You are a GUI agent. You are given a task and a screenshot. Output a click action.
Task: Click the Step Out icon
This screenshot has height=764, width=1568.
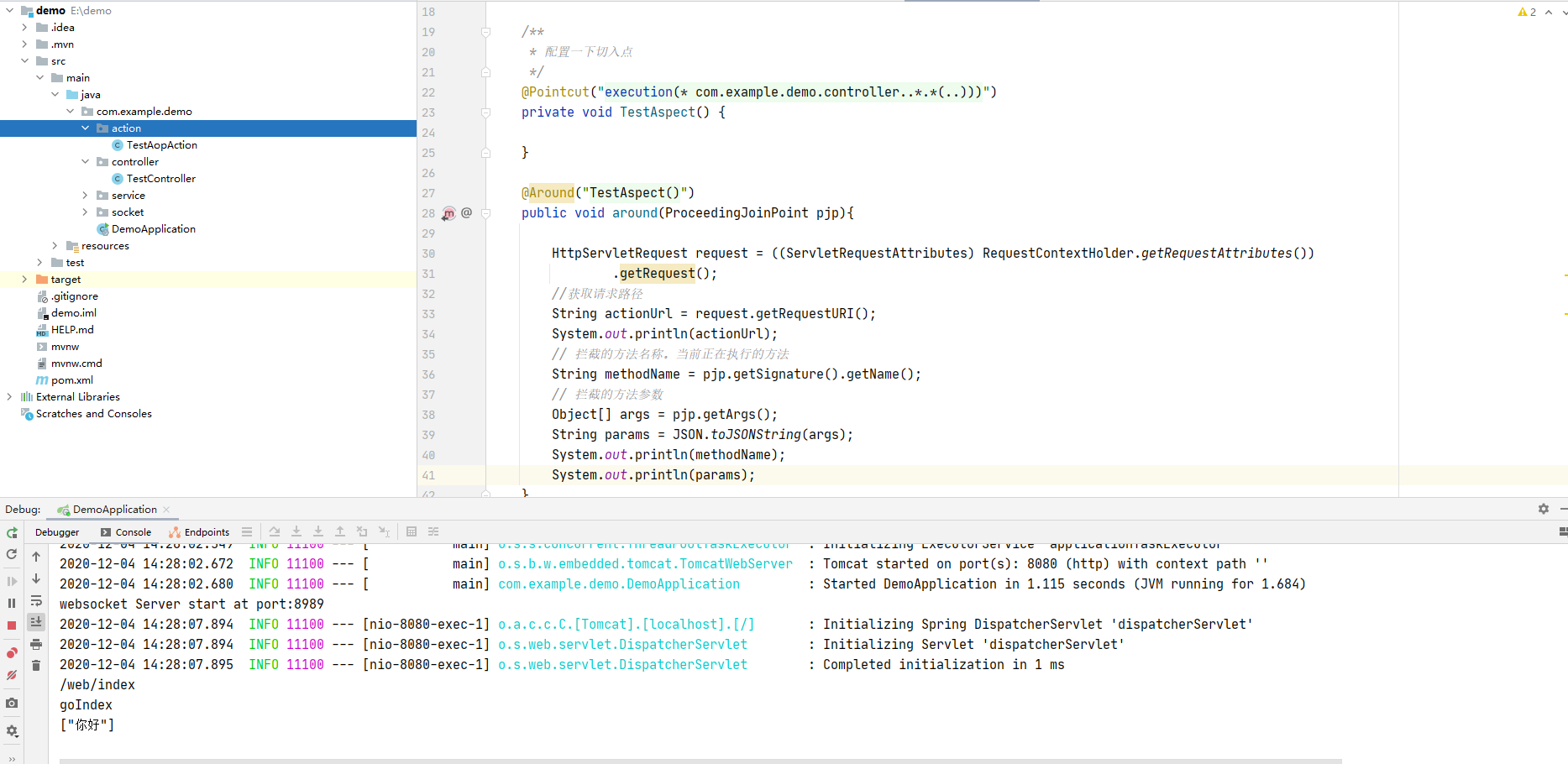340,531
